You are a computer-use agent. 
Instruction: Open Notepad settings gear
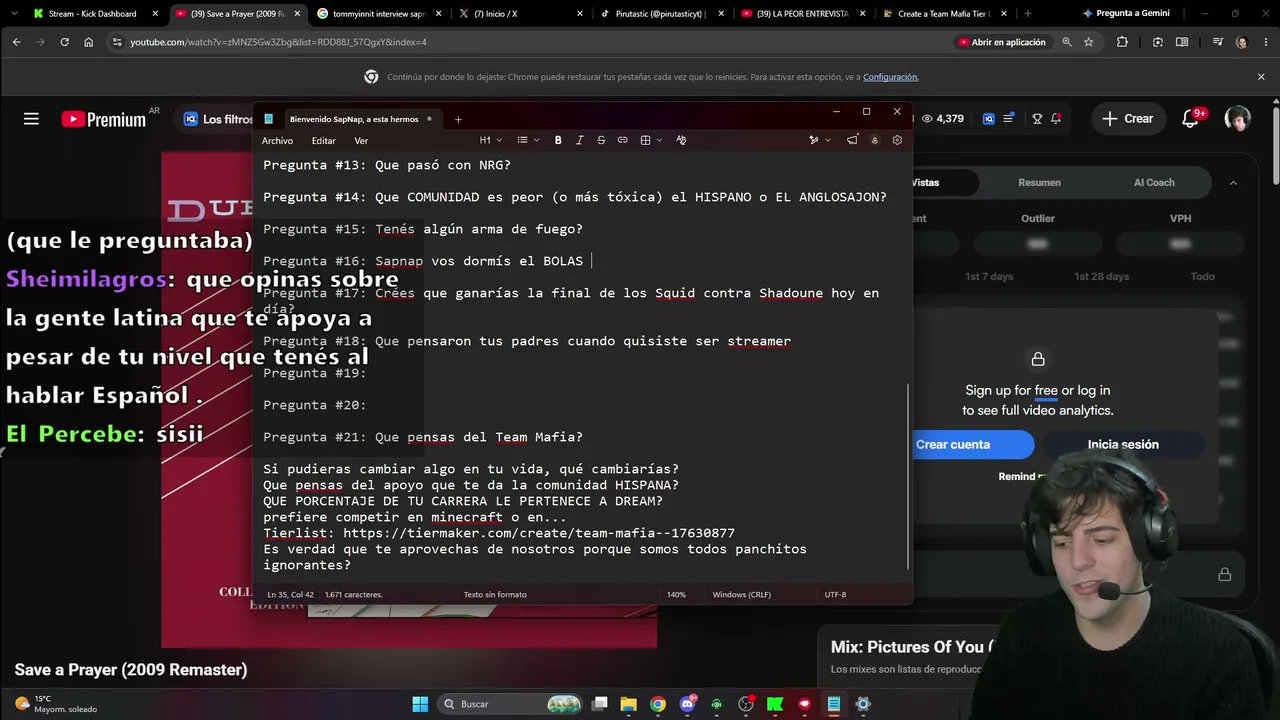pyautogui.click(x=897, y=140)
